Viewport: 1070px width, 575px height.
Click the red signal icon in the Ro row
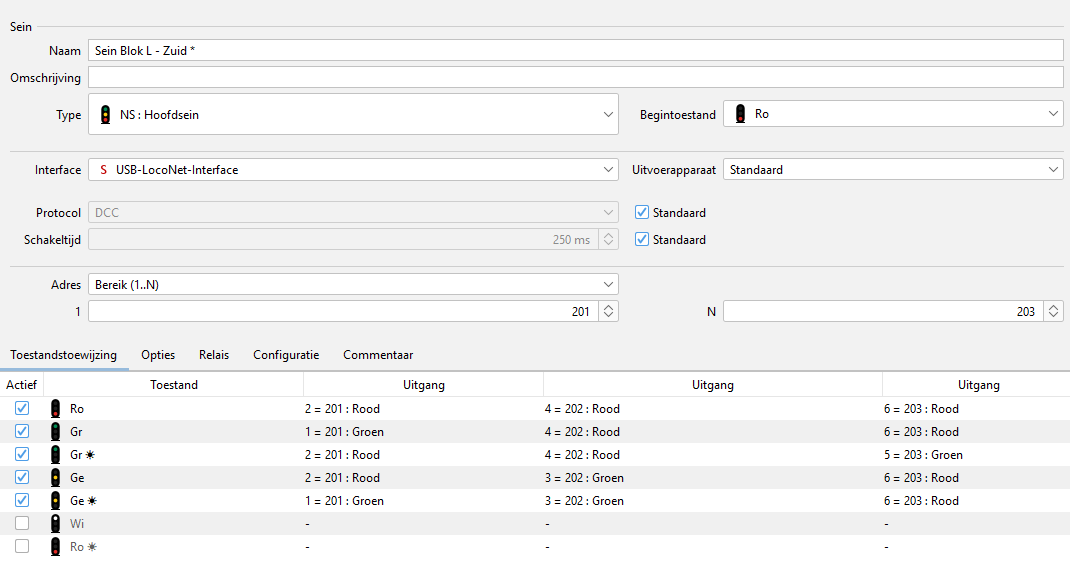(56, 409)
